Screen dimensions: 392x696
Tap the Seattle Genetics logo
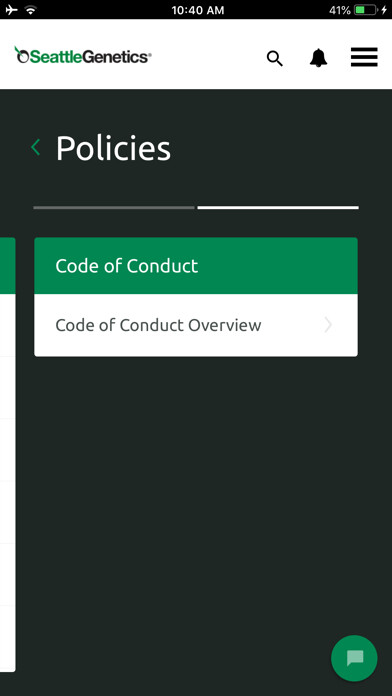tap(83, 55)
